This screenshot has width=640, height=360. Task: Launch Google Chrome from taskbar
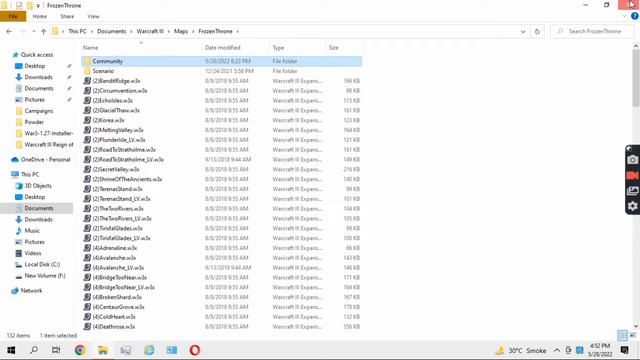point(80,350)
